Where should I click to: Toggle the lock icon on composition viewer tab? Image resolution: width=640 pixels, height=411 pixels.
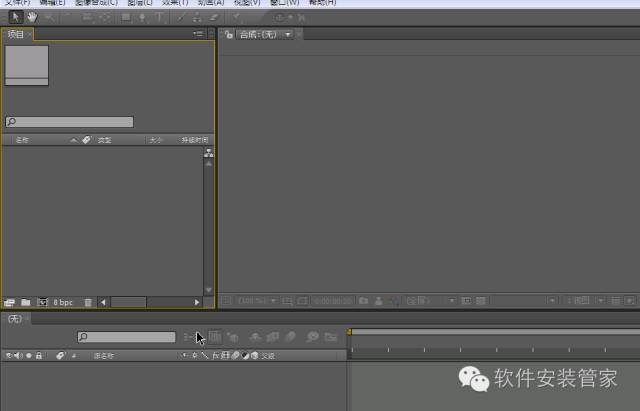(x=228, y=34)
